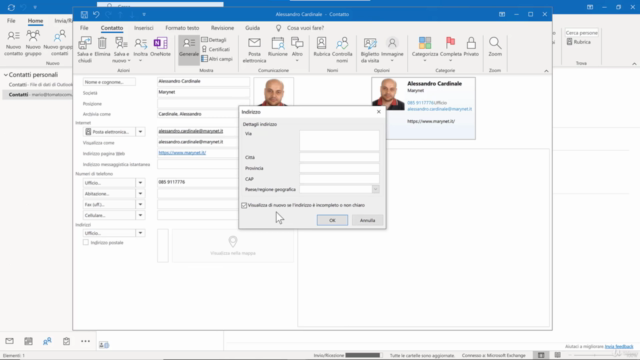Click CAP field in dialog
Screen dimensions: 640x360
click(x=339, y=179)
